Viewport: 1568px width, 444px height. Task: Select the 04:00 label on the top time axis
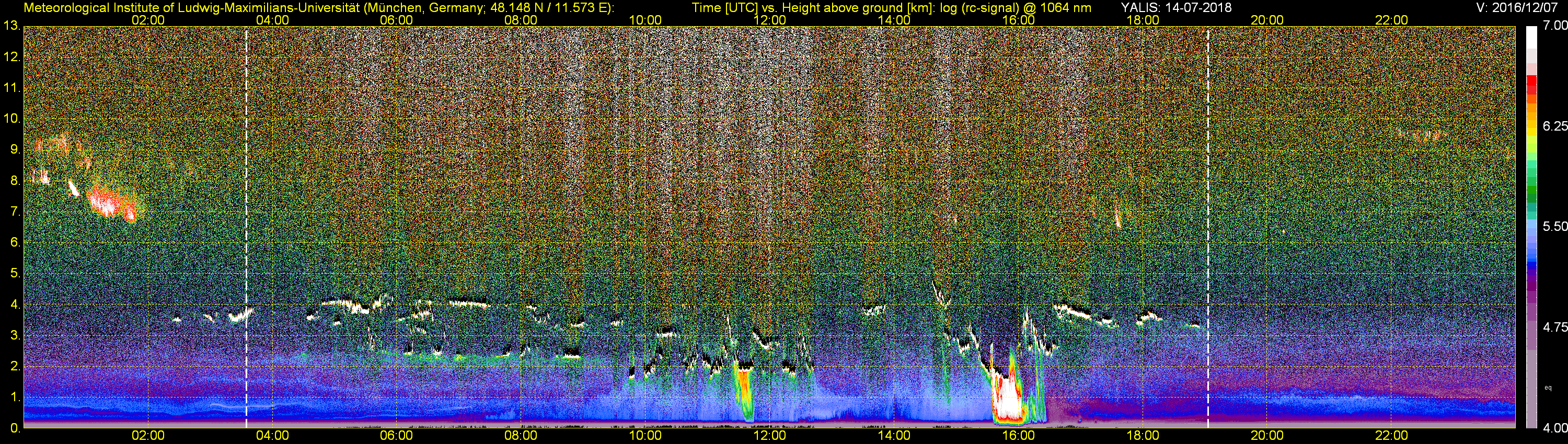pos(272,20)
